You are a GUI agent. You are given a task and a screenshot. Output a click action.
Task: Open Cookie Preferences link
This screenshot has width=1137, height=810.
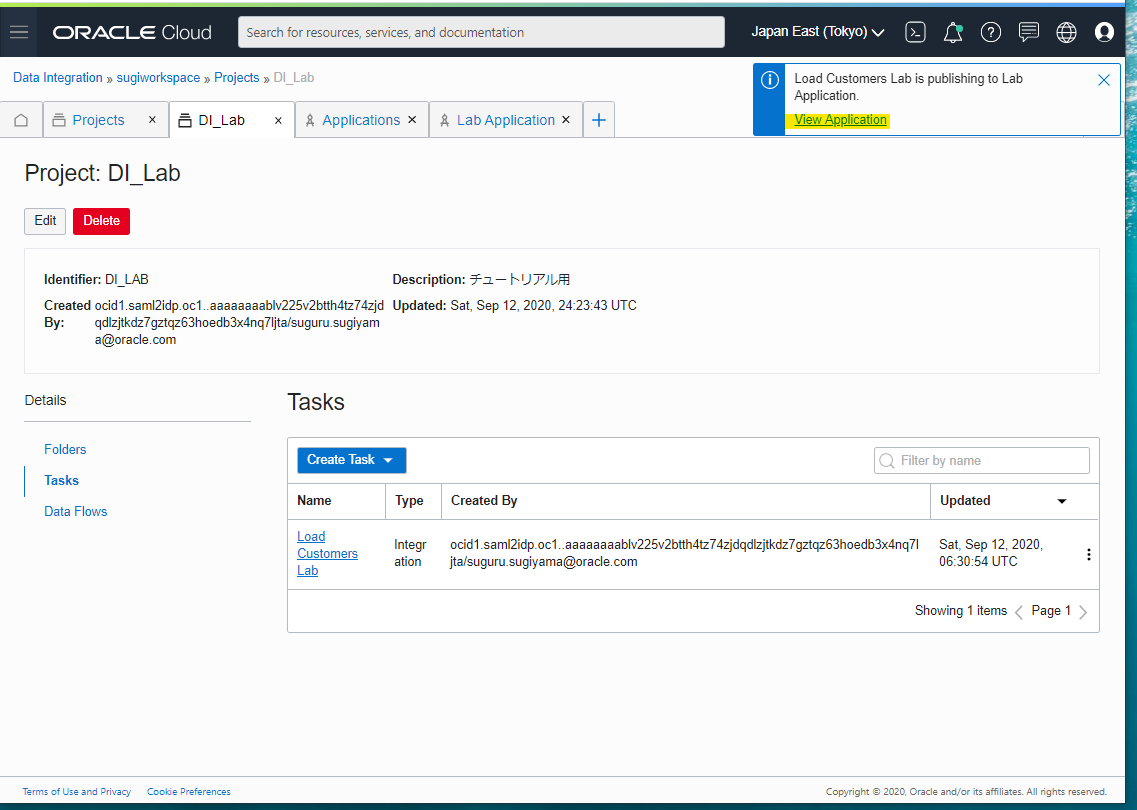[189, 792]
